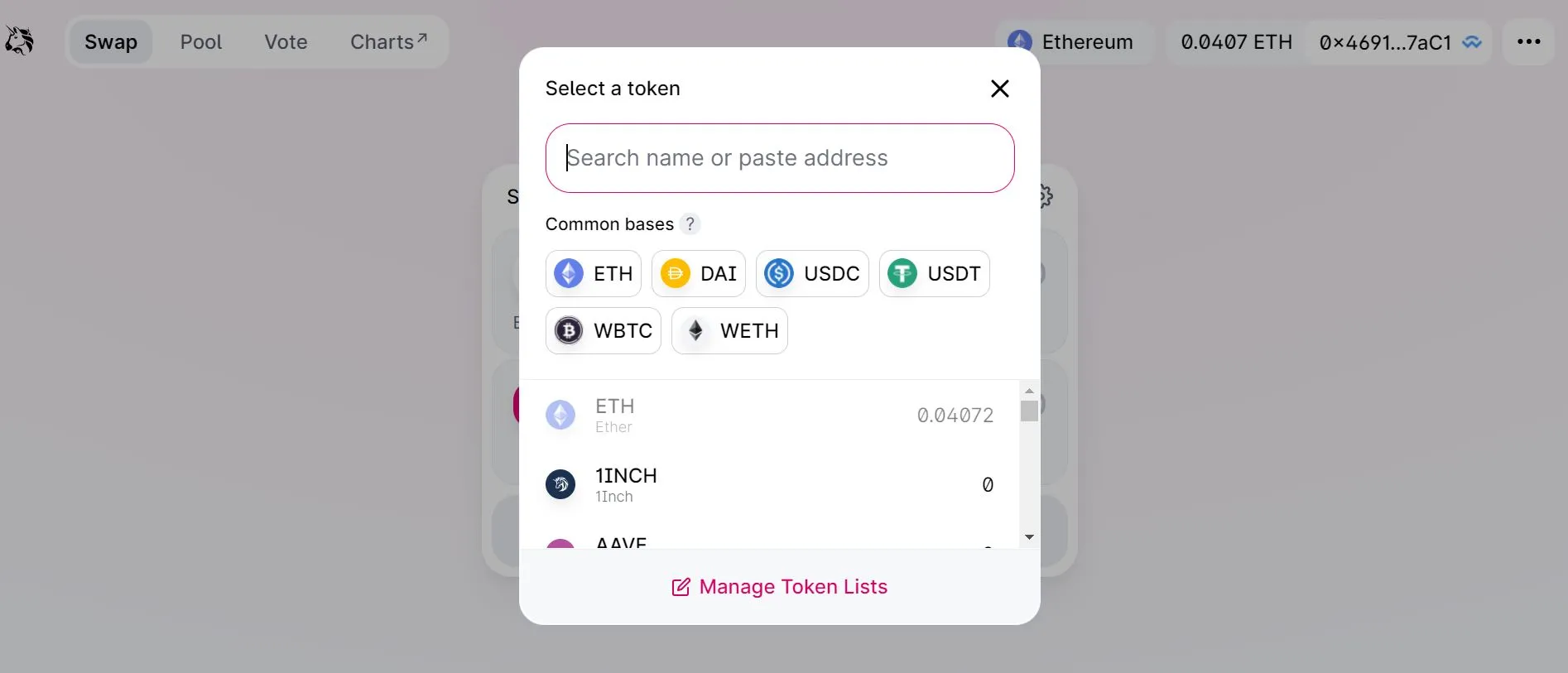
Task: Select 1INCH token from the list
Action: [769, 485]
